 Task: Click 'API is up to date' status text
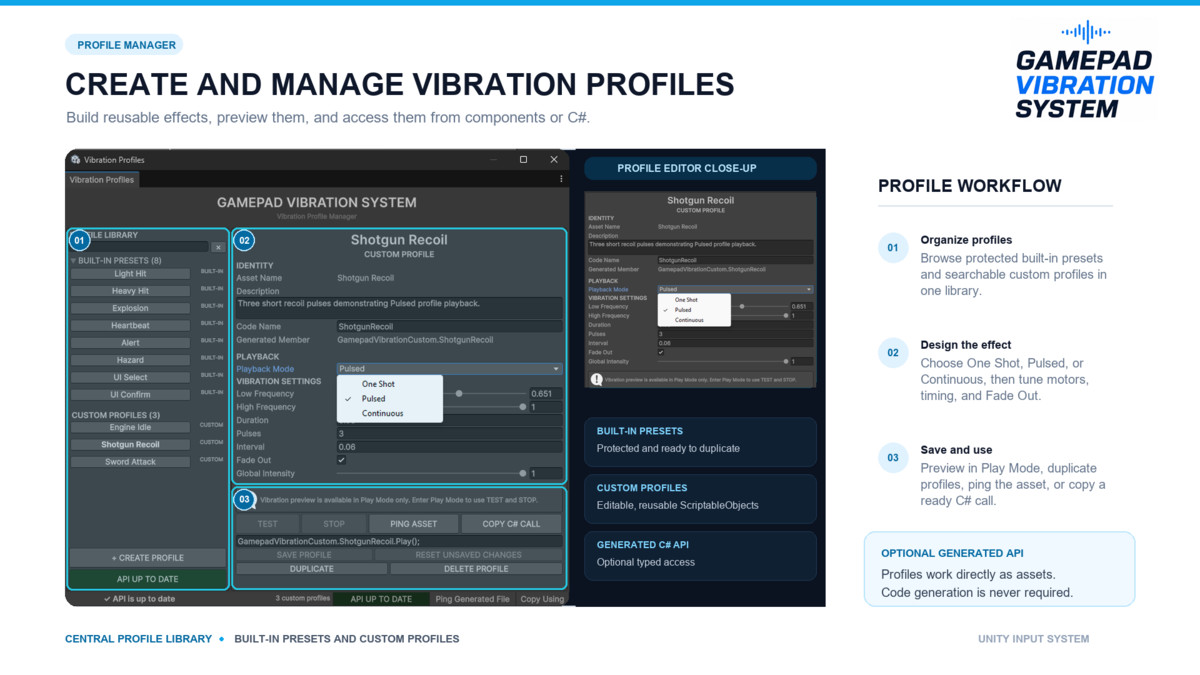(x=139, y=599)
